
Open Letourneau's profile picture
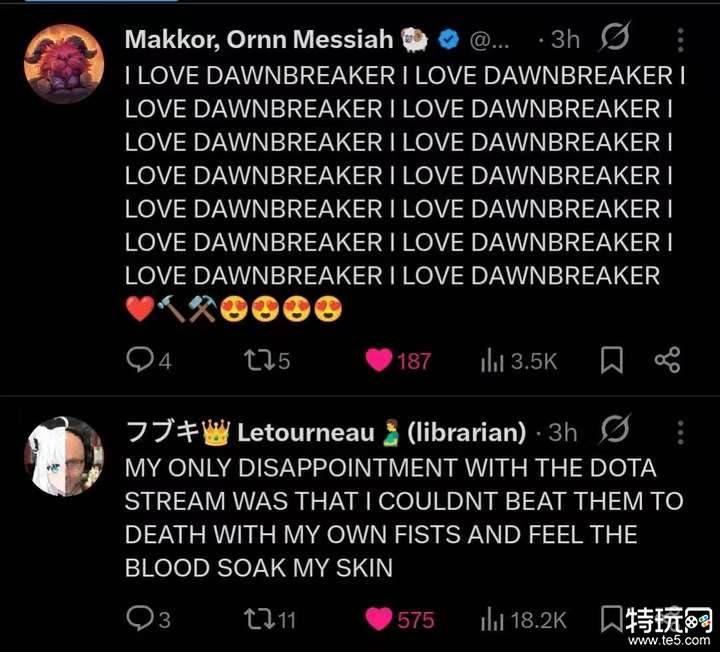click(x=64, y=456)
